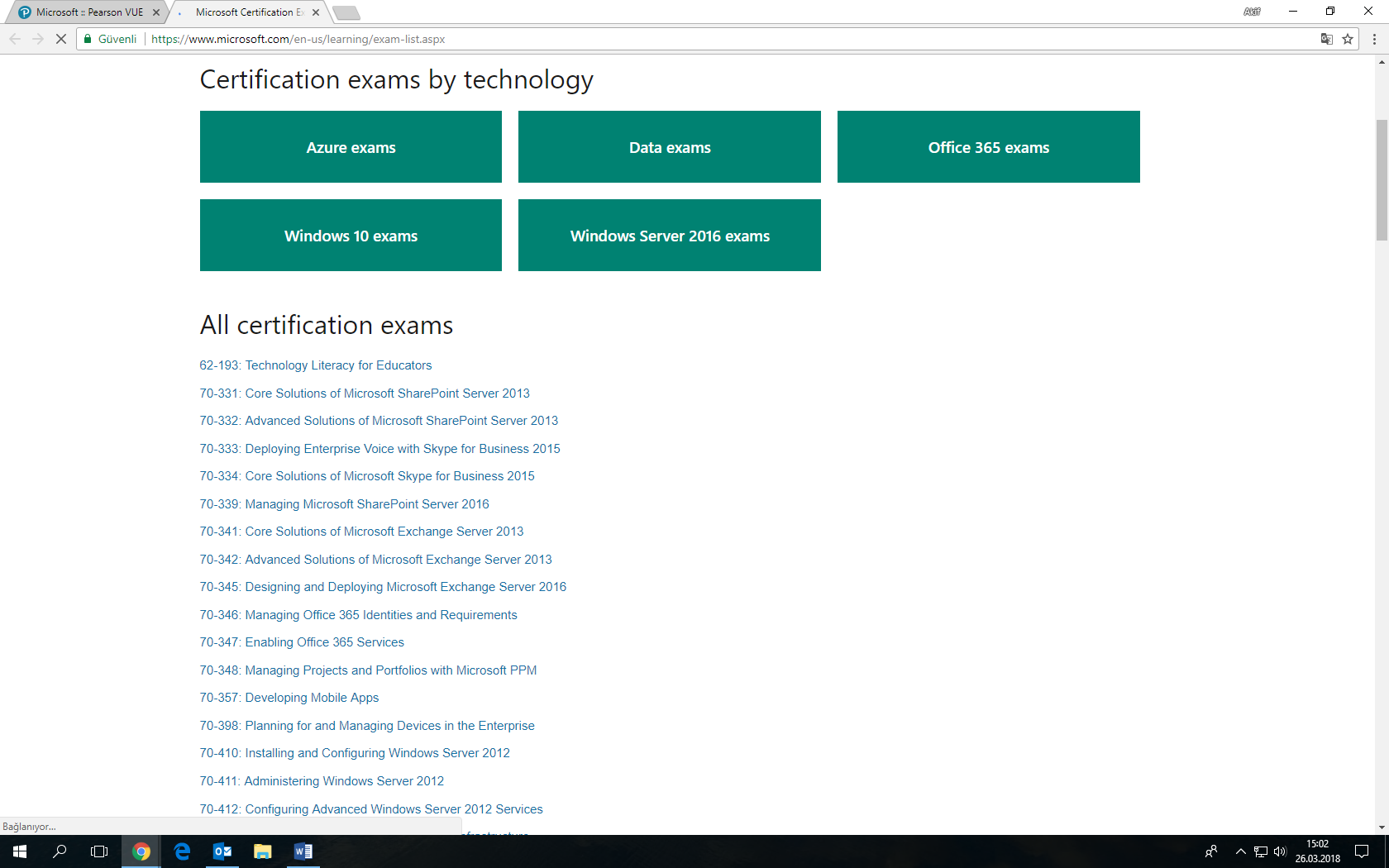Open 70-345 Designing Deploying Exchange 2016 link
Image resolution: width=1389 pixels, height=868 pixels.
383,587
